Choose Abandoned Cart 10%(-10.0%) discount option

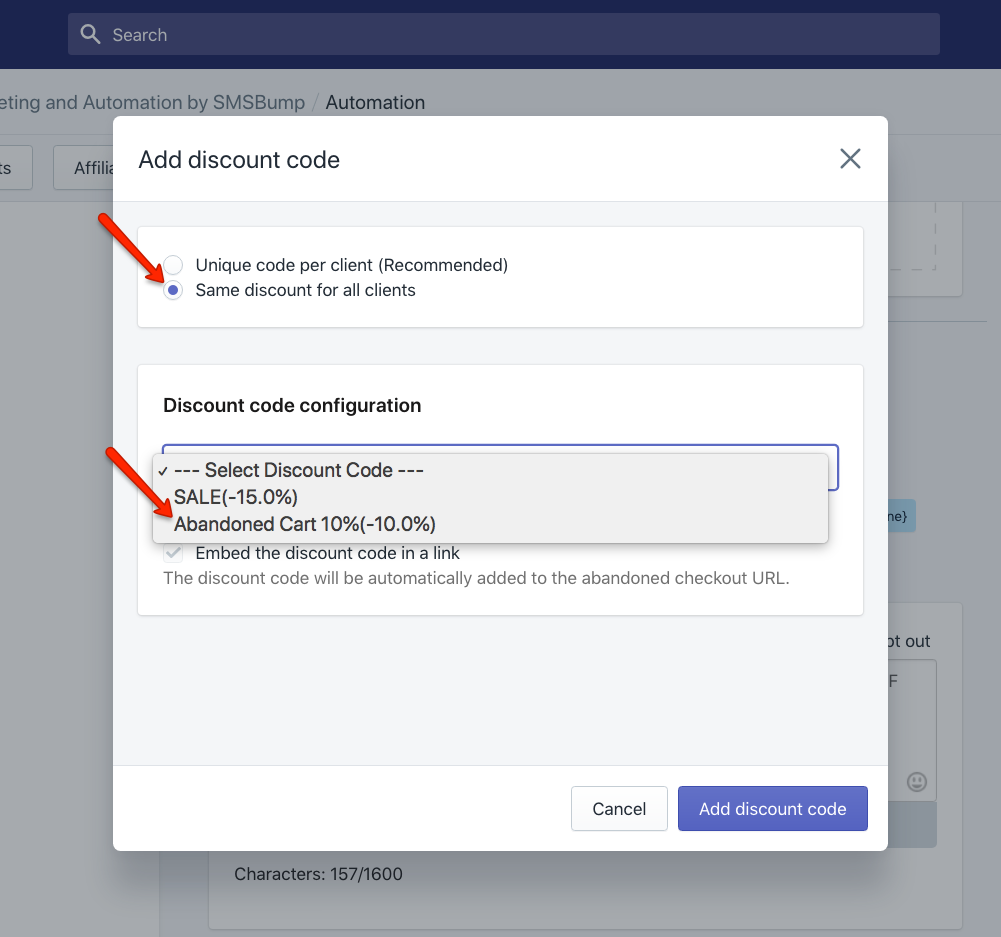(x=304, y=524)
